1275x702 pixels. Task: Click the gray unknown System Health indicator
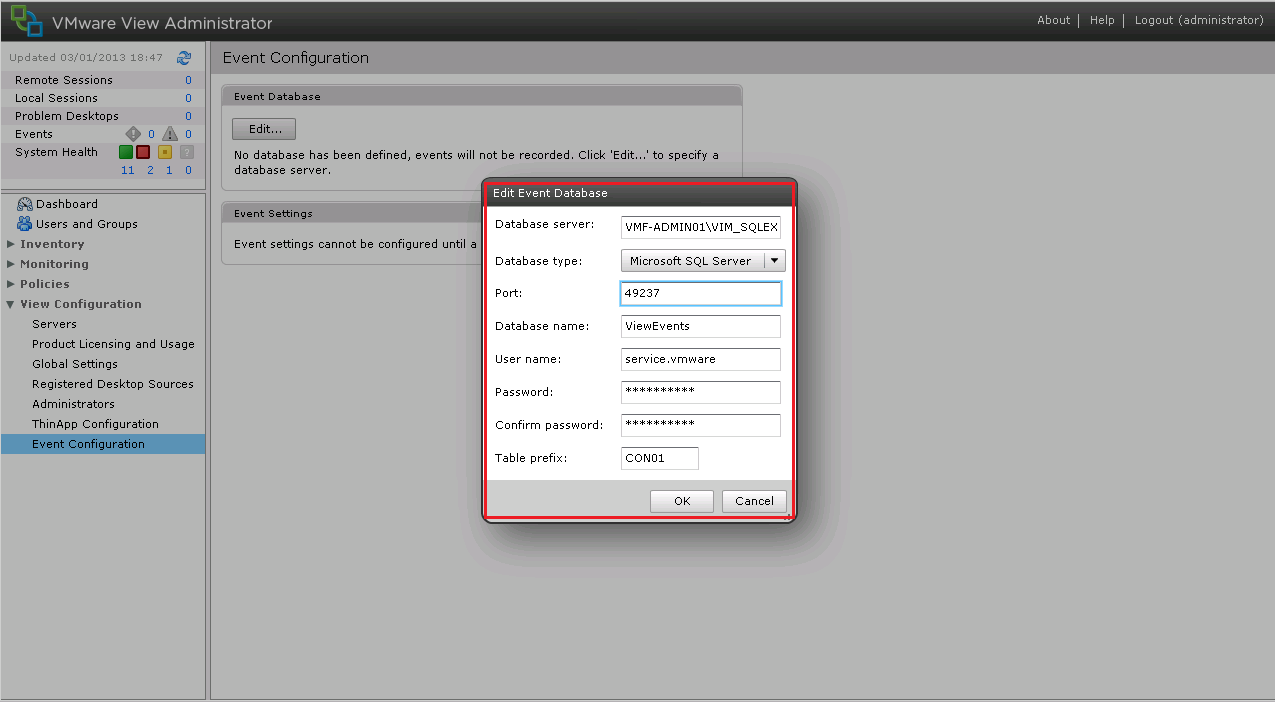[x=186, y=152]
